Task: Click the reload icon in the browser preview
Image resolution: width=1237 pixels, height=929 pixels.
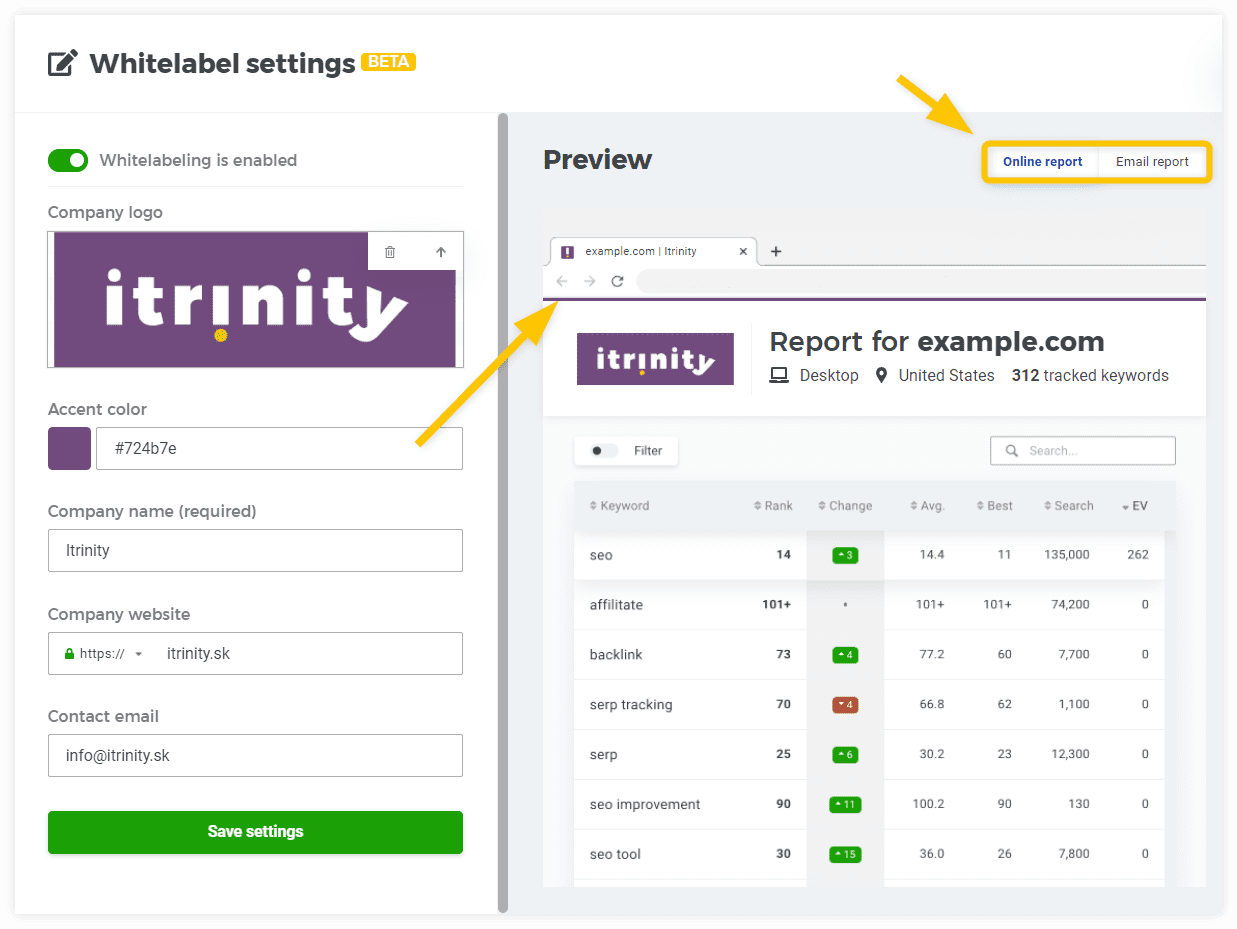Action: 617,281
